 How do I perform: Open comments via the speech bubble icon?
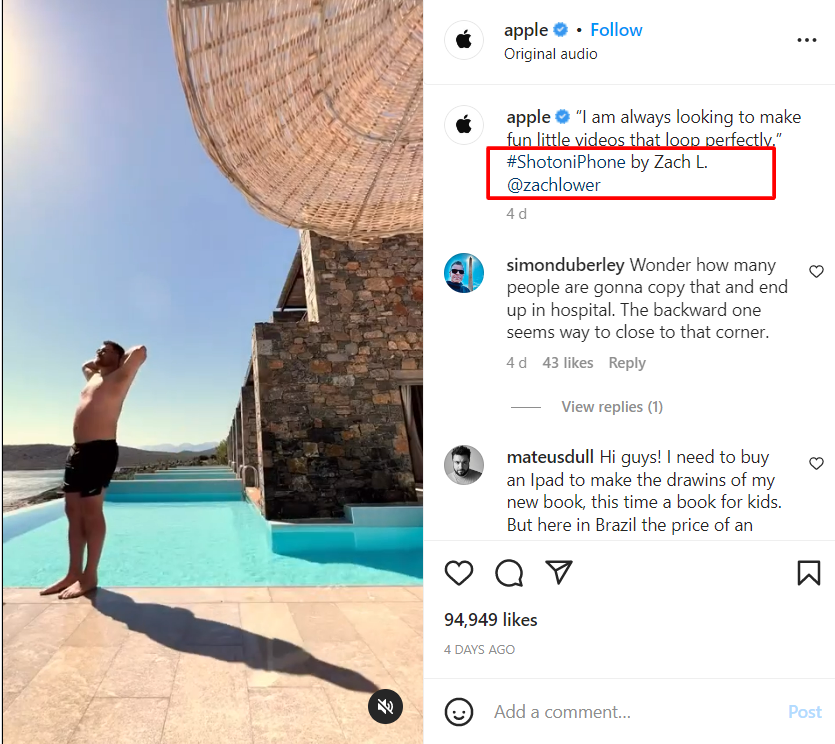(509, 573)
